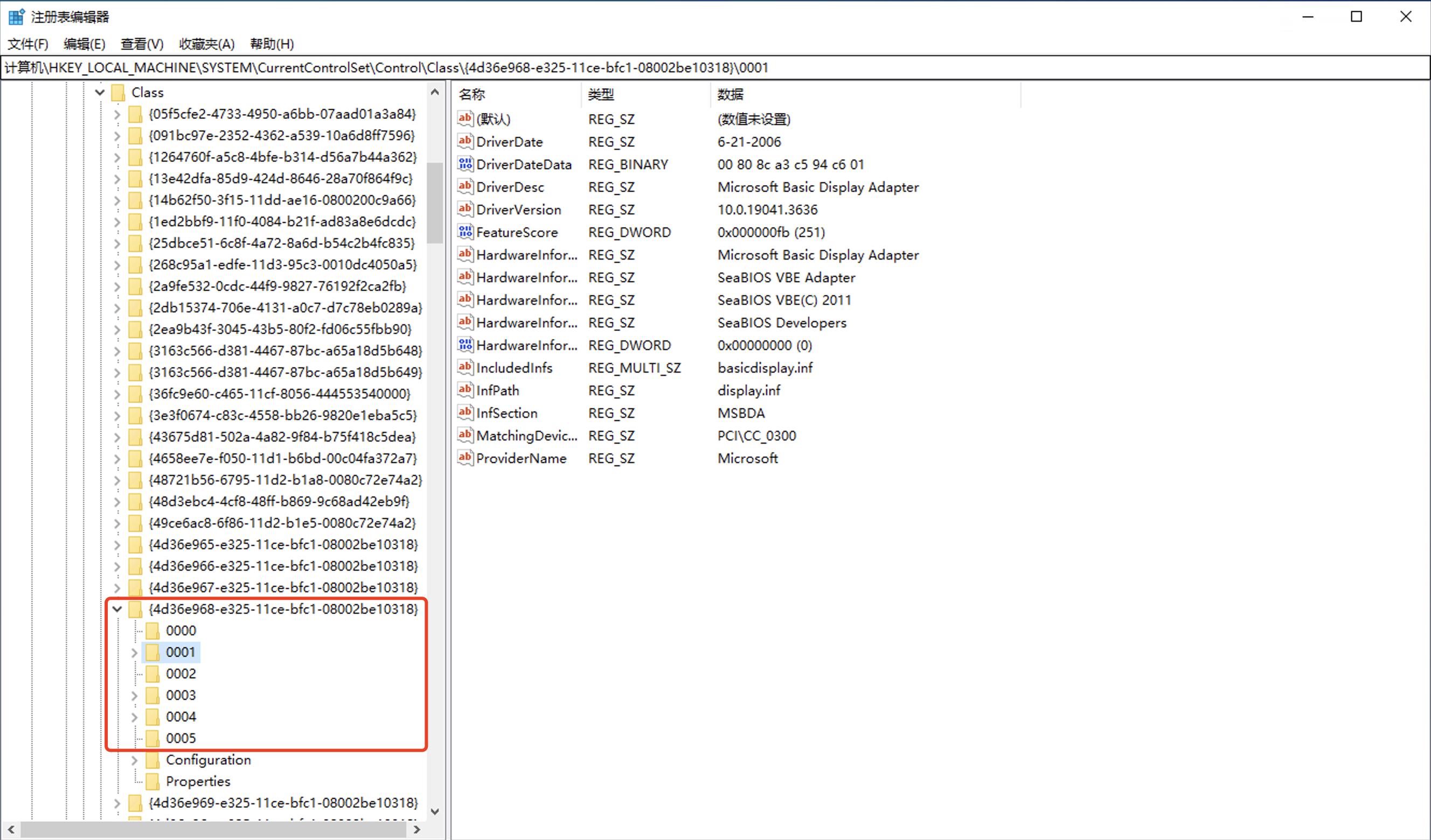This screenshot has height=840, width=1431.
Task: Sort values by the 名称 column header
Action: click(x=517, y=94)
